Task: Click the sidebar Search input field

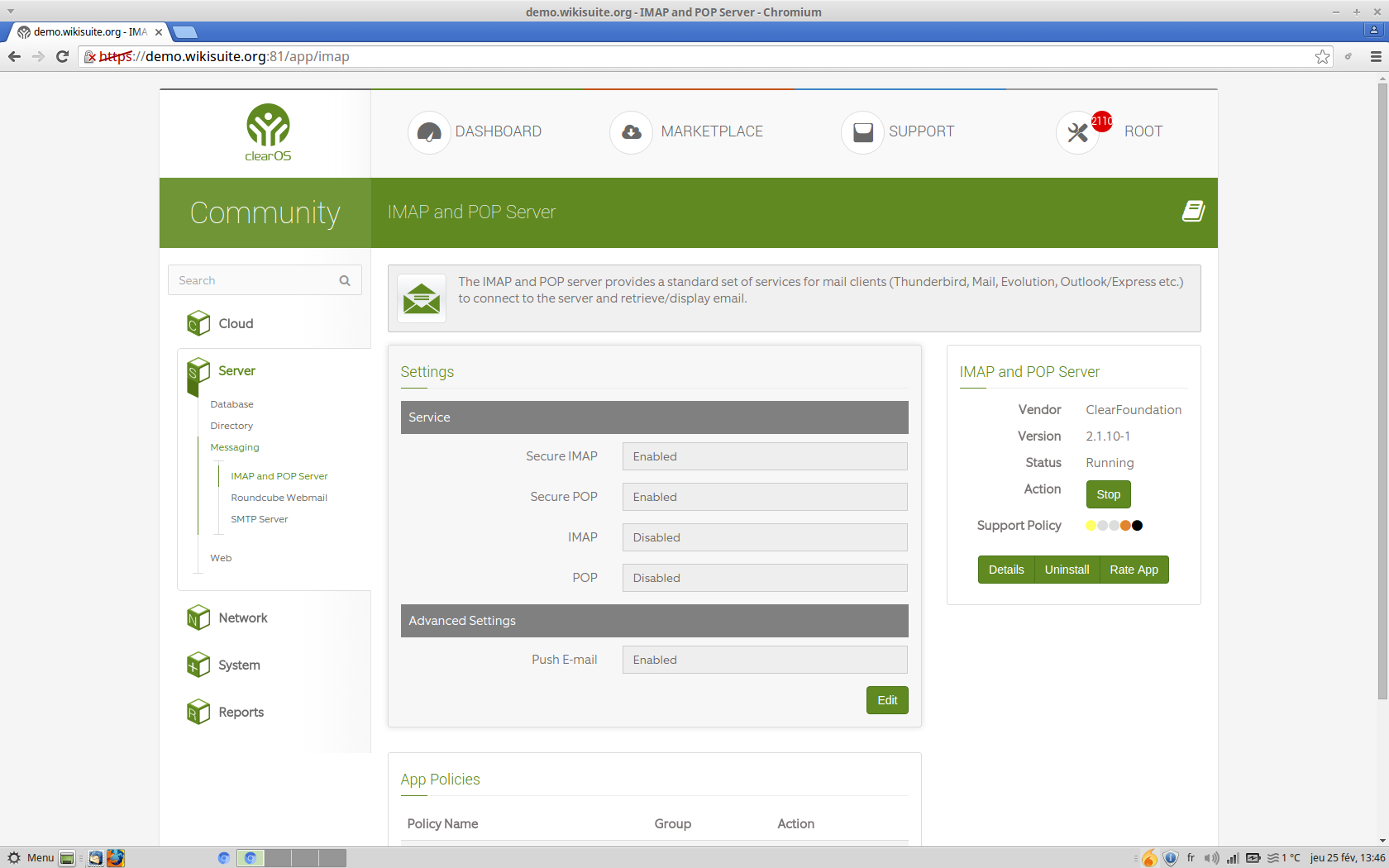Action: [x=252, y=281]
